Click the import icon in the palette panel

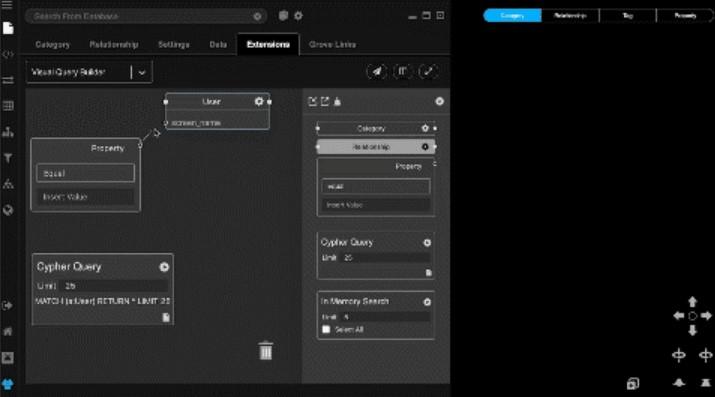[312, 101]
